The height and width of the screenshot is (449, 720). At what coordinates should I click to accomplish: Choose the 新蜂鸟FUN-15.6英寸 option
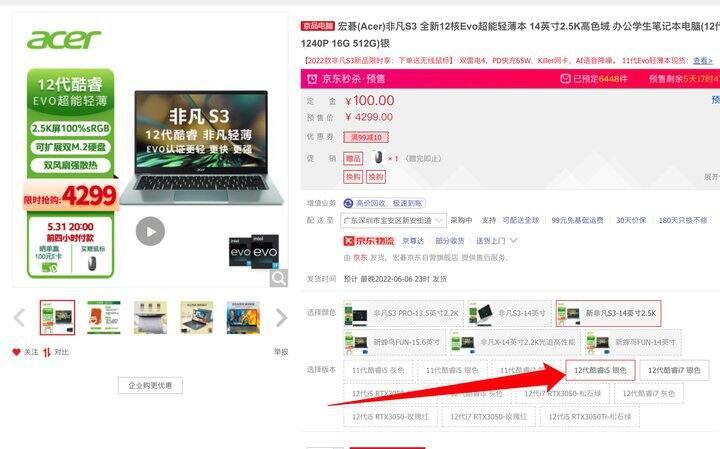(x=394, y=342)
